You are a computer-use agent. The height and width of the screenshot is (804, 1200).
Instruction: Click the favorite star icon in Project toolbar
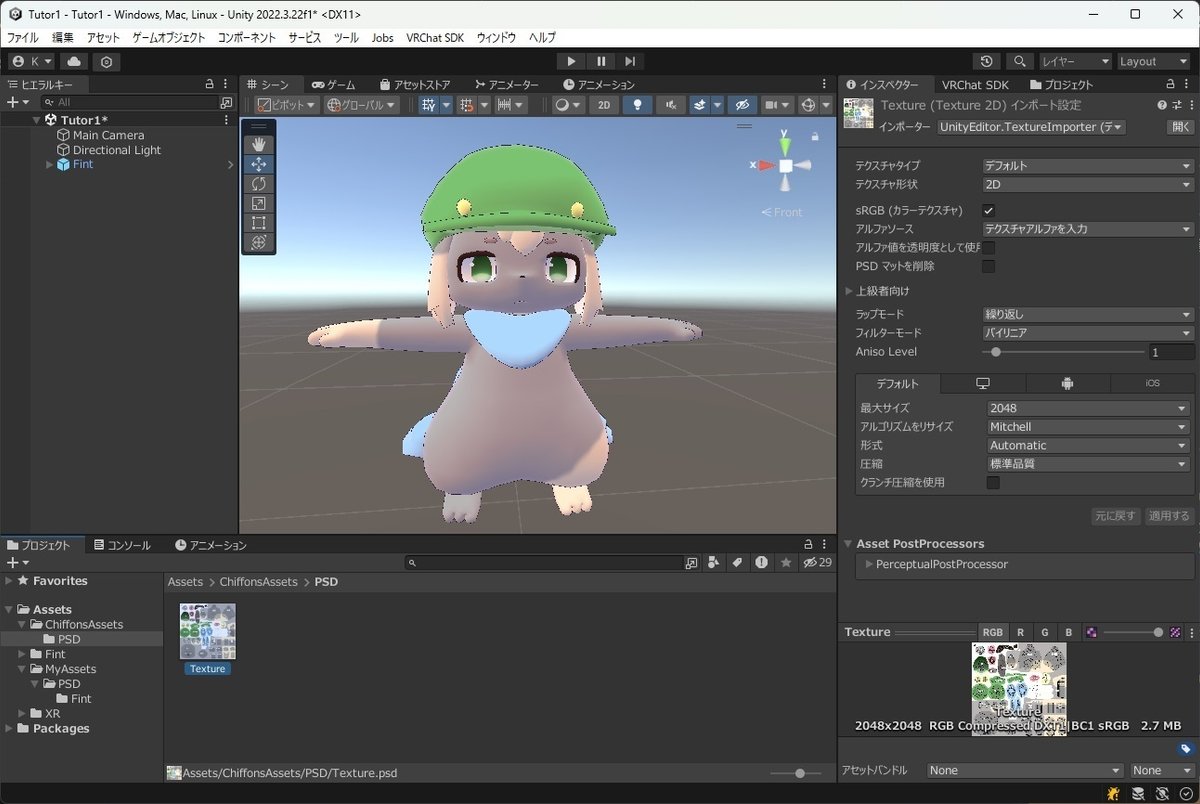point(786,563)
